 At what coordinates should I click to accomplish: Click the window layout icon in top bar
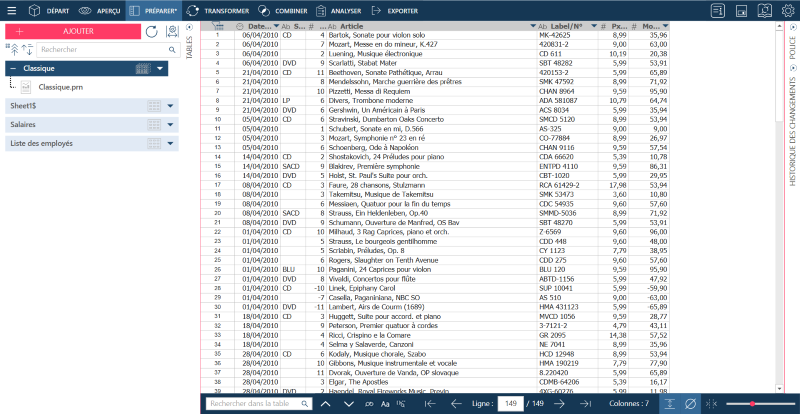(x=742, y=10)
